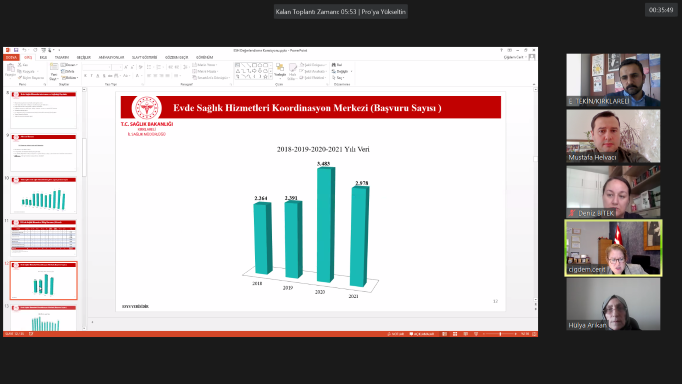The image size is (682, 384).
Task: Switch to Slide Sorter view in status bar
Action: pos(455,334)
